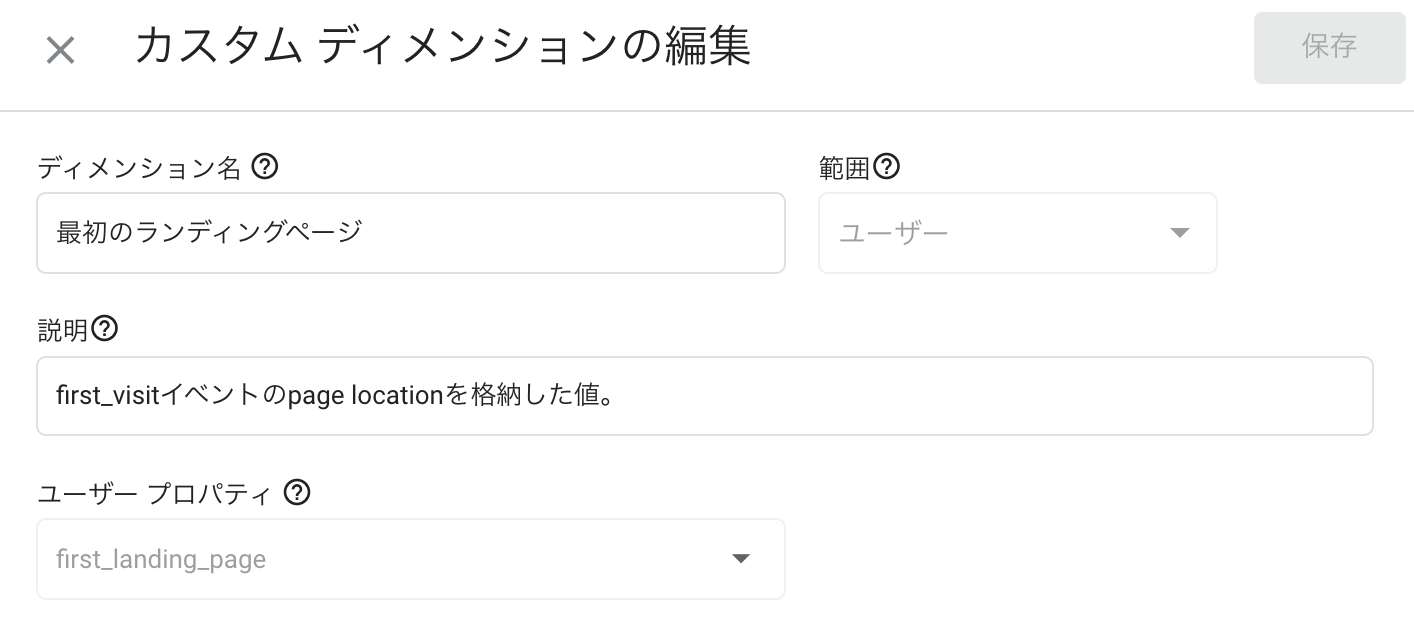1414x632 pixels.
Task: Close the custom dimension edit panel
Action: click(x=61, y=50)
